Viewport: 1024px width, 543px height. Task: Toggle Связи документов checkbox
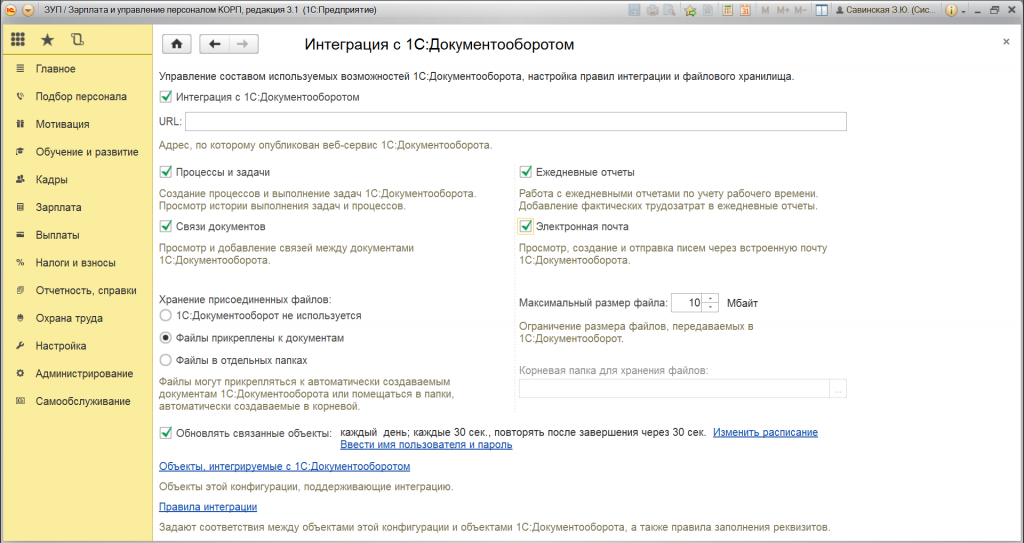pyautogui.click(x=166, y=227)
